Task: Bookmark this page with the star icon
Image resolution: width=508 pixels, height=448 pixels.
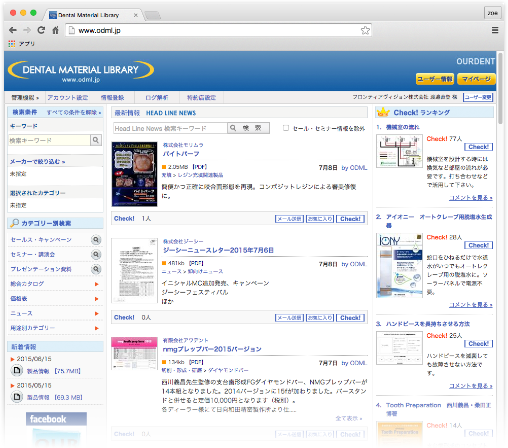Action: 365,30
